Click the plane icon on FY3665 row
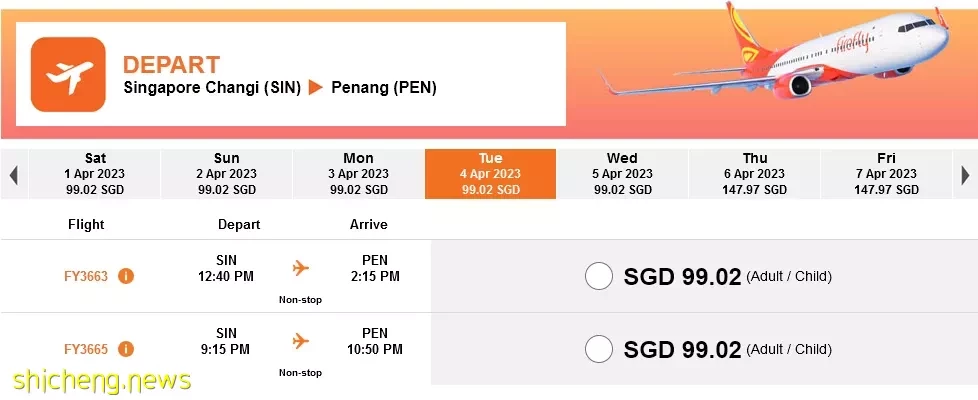The width and height of the screenshot is (978, 400). (301, 341)
